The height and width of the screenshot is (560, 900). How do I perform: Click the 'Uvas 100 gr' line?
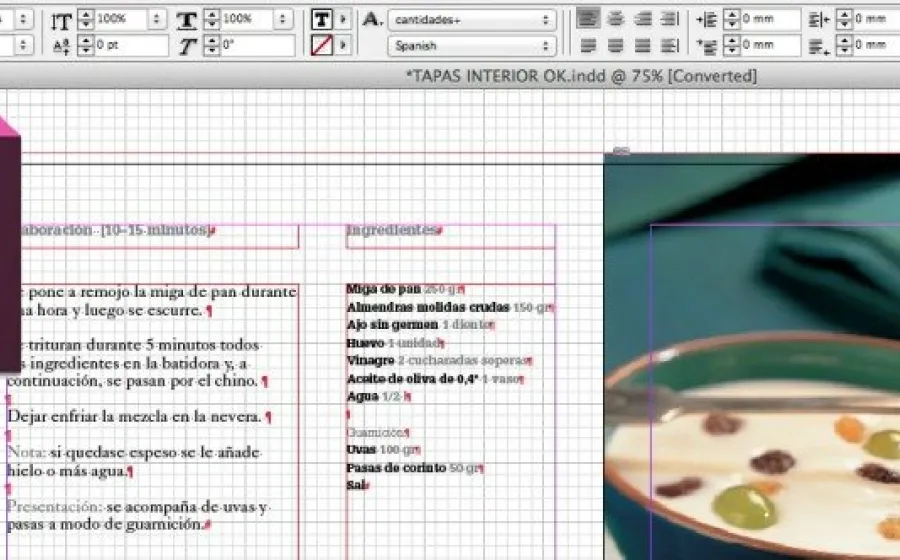(x=383, y=450)
